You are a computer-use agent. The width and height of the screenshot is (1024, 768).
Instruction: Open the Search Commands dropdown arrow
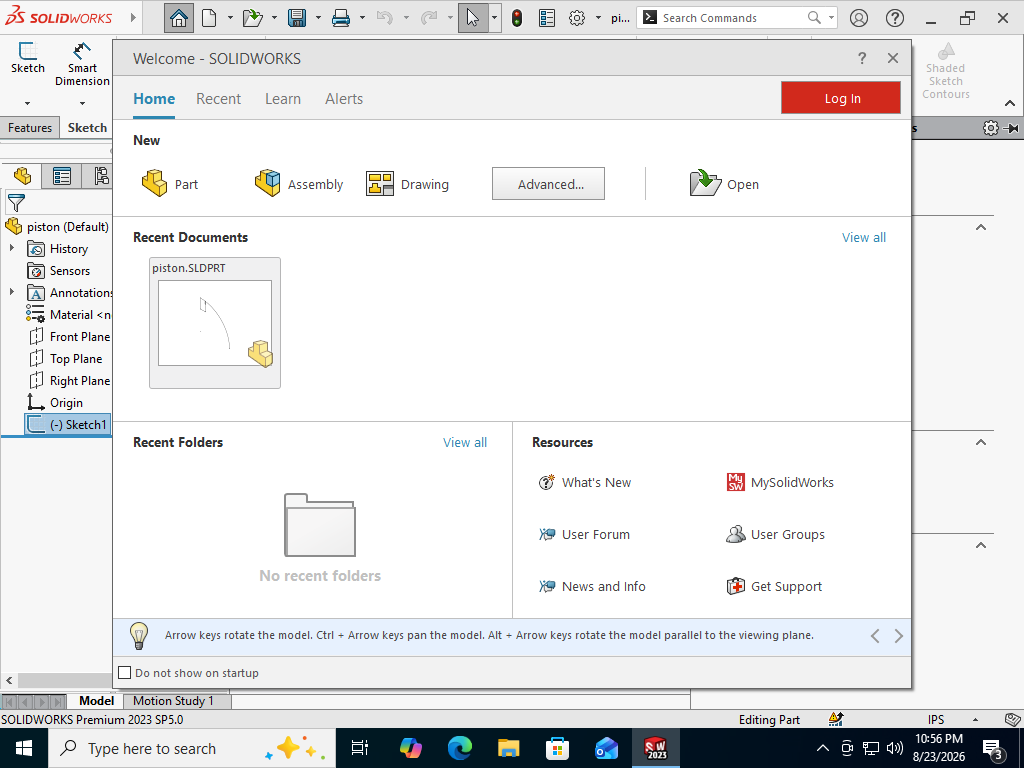pos(831,18)
